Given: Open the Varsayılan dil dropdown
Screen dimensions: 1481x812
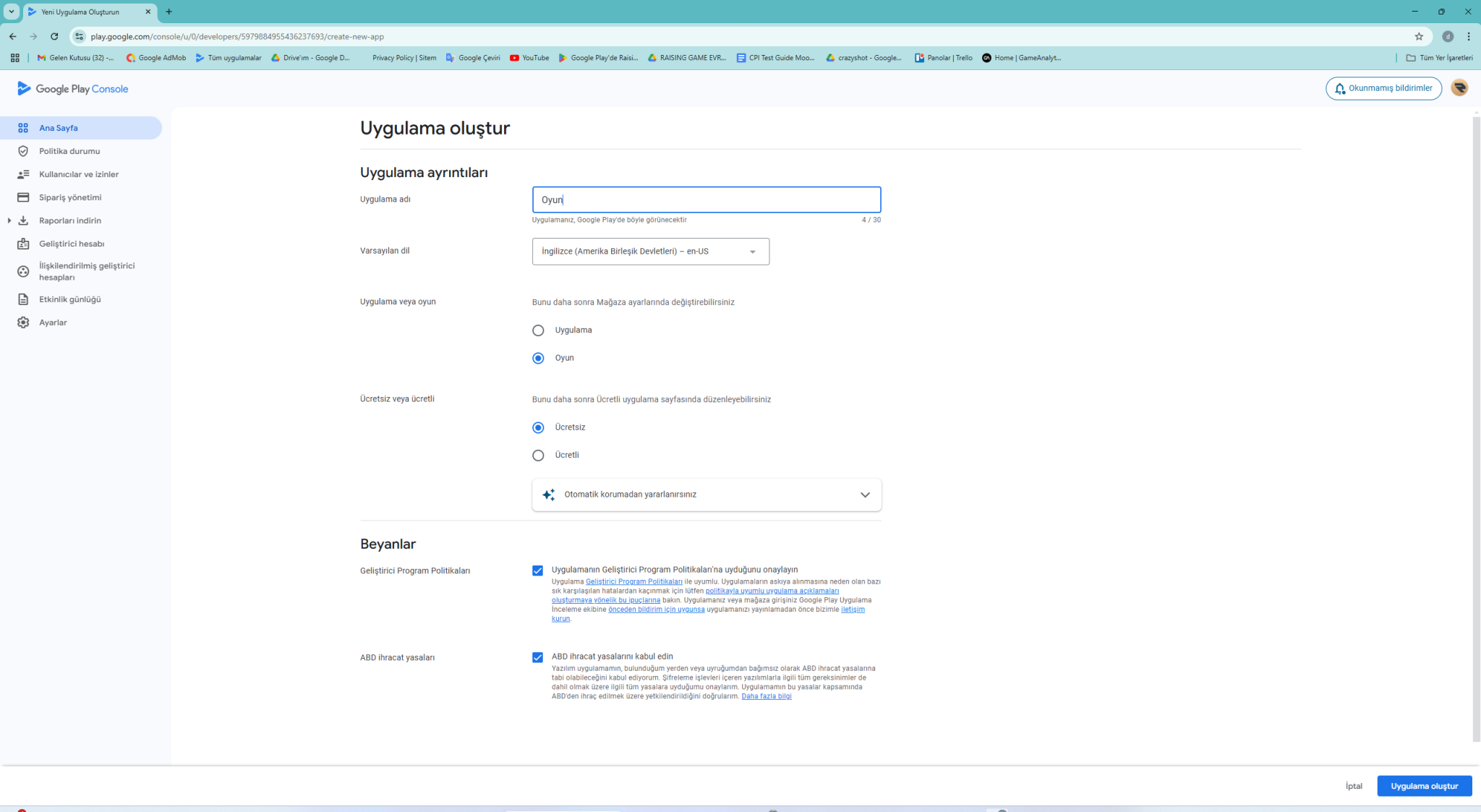Looking at the screenshot, I should coord(650,252).
